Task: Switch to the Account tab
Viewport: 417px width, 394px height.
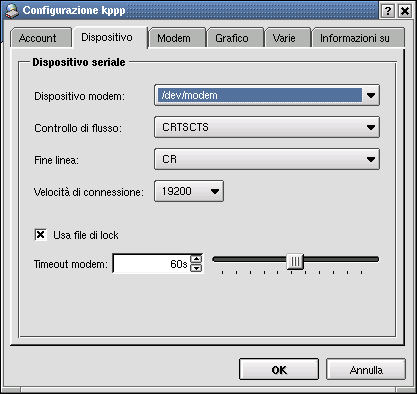Action: coord(41,38)
